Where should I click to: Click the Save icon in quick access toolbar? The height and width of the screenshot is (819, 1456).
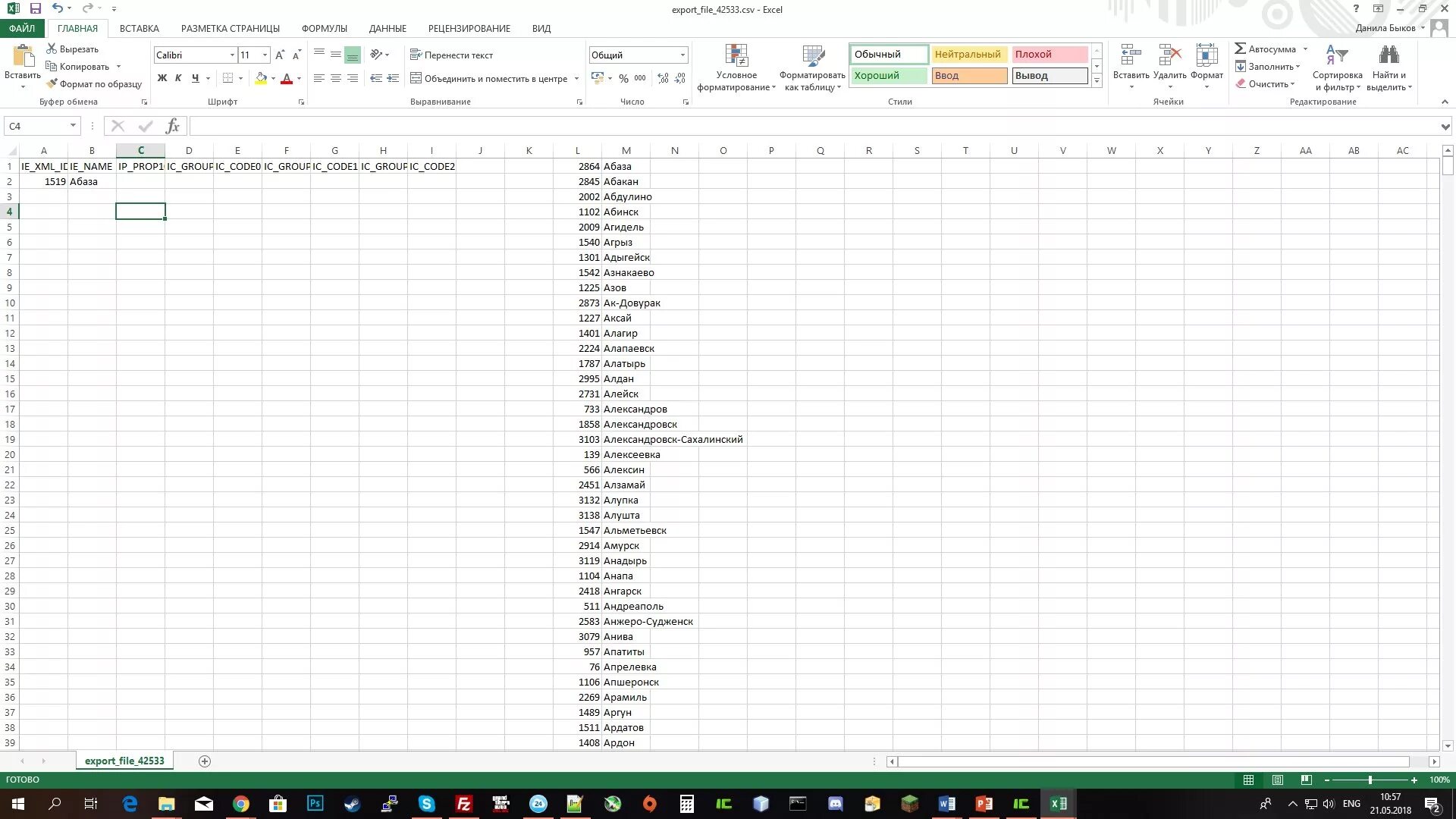(x=35, y=8)
